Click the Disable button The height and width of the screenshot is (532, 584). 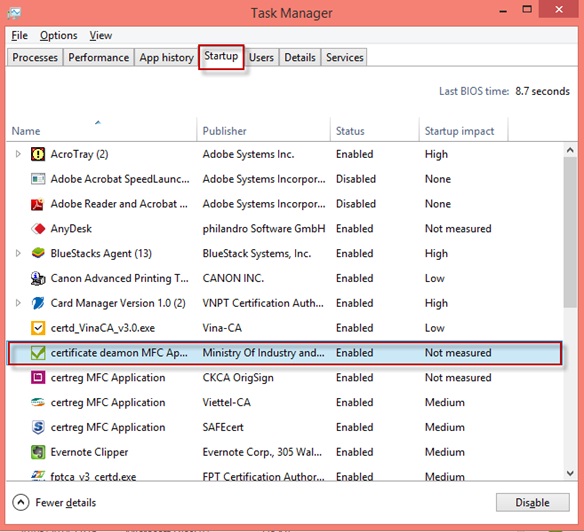(x=532, y=502)
